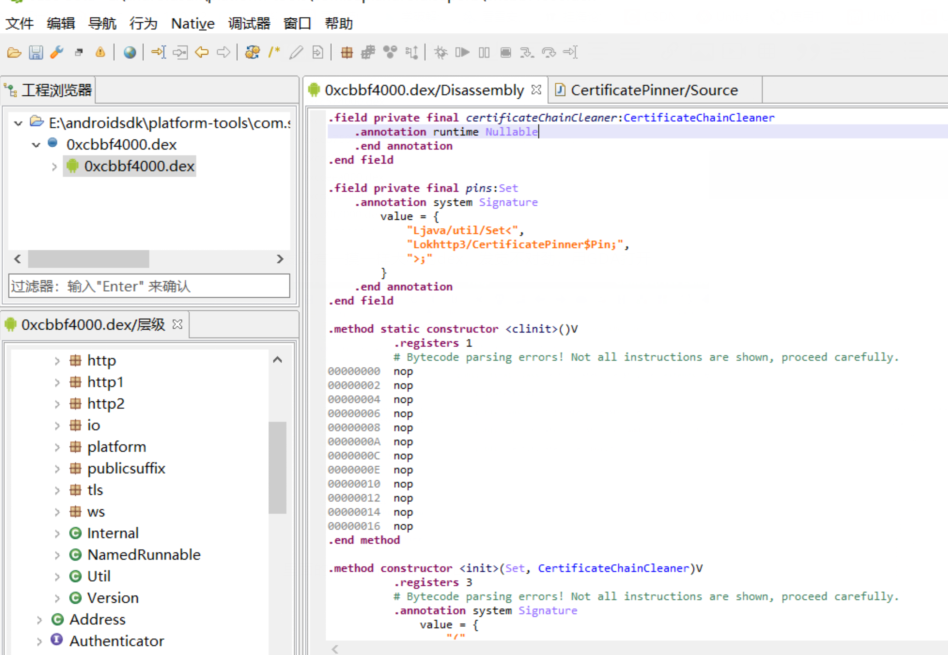The width and height of the screenshot is (948, 655).
Task: Click the yellow back arrow icon
Action: [x=202, y=52]
